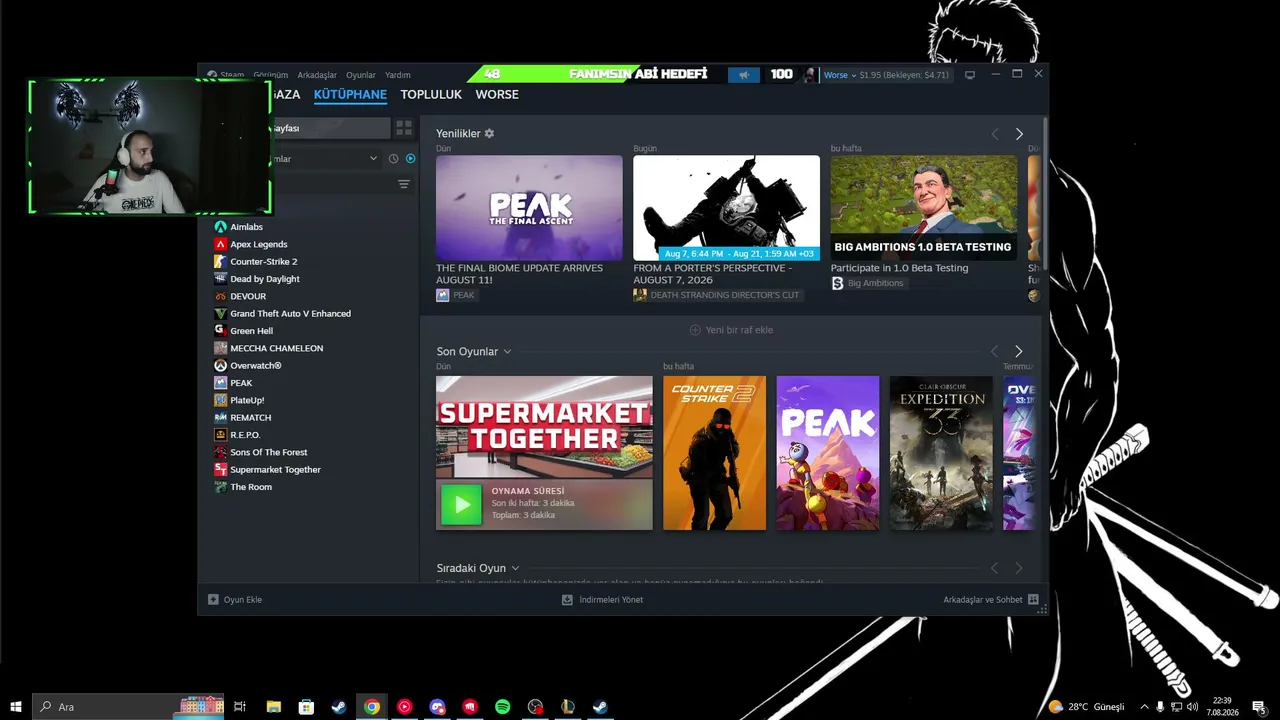Open the Death Stranding news thumbnail
Image resolution: width=1280 pixels, height=720 pixels.
point(726,208)
